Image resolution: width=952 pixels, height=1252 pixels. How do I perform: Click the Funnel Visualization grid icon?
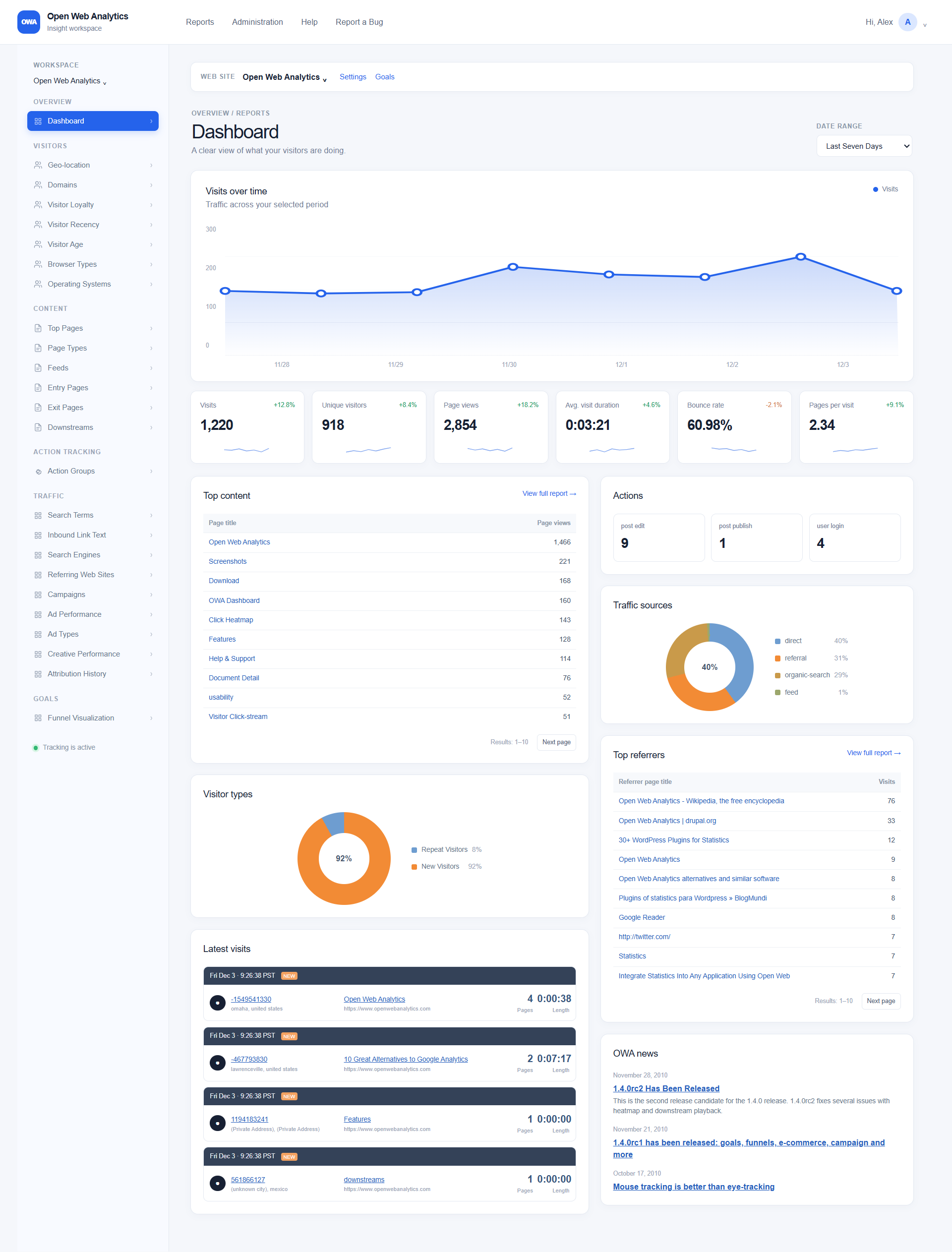point(38,718)
